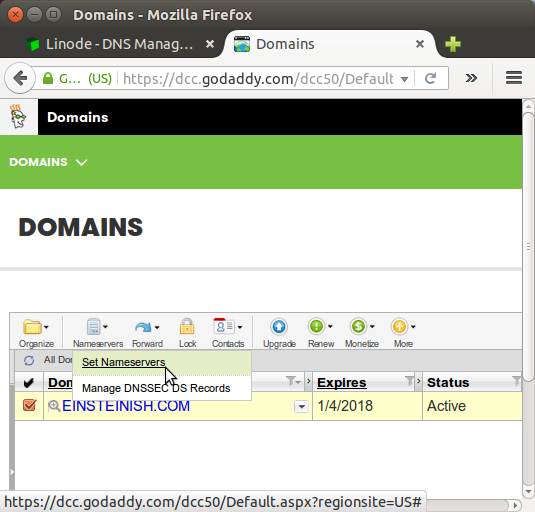Click the refresh icon beside All Domains

29,360
